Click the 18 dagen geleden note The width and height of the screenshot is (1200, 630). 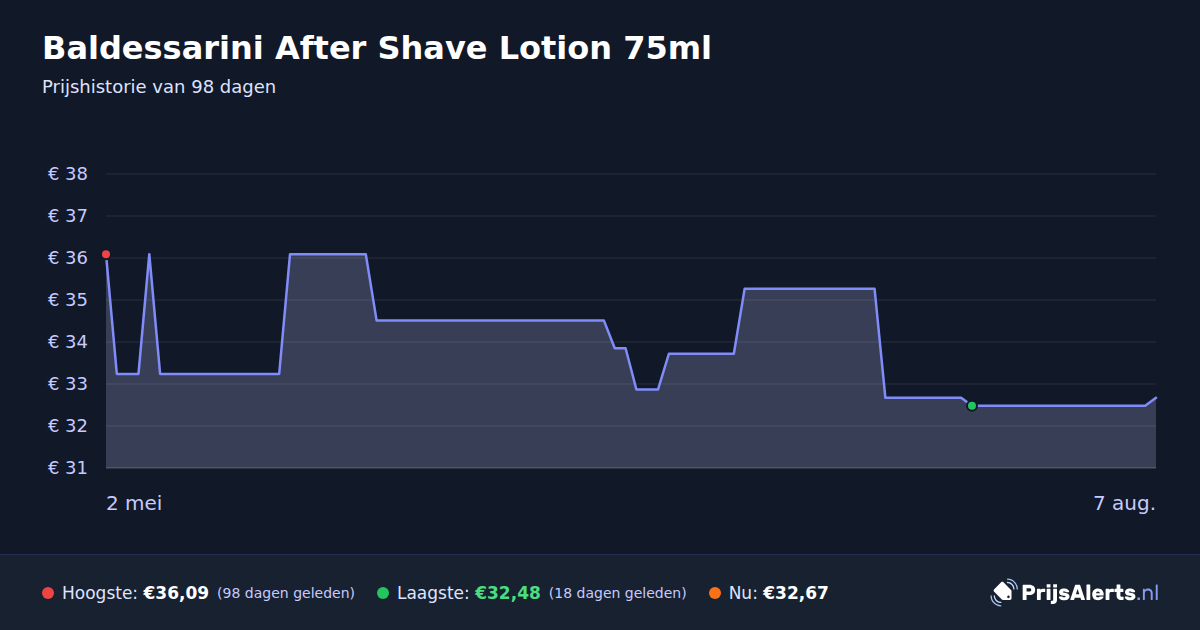coord(618,593)
